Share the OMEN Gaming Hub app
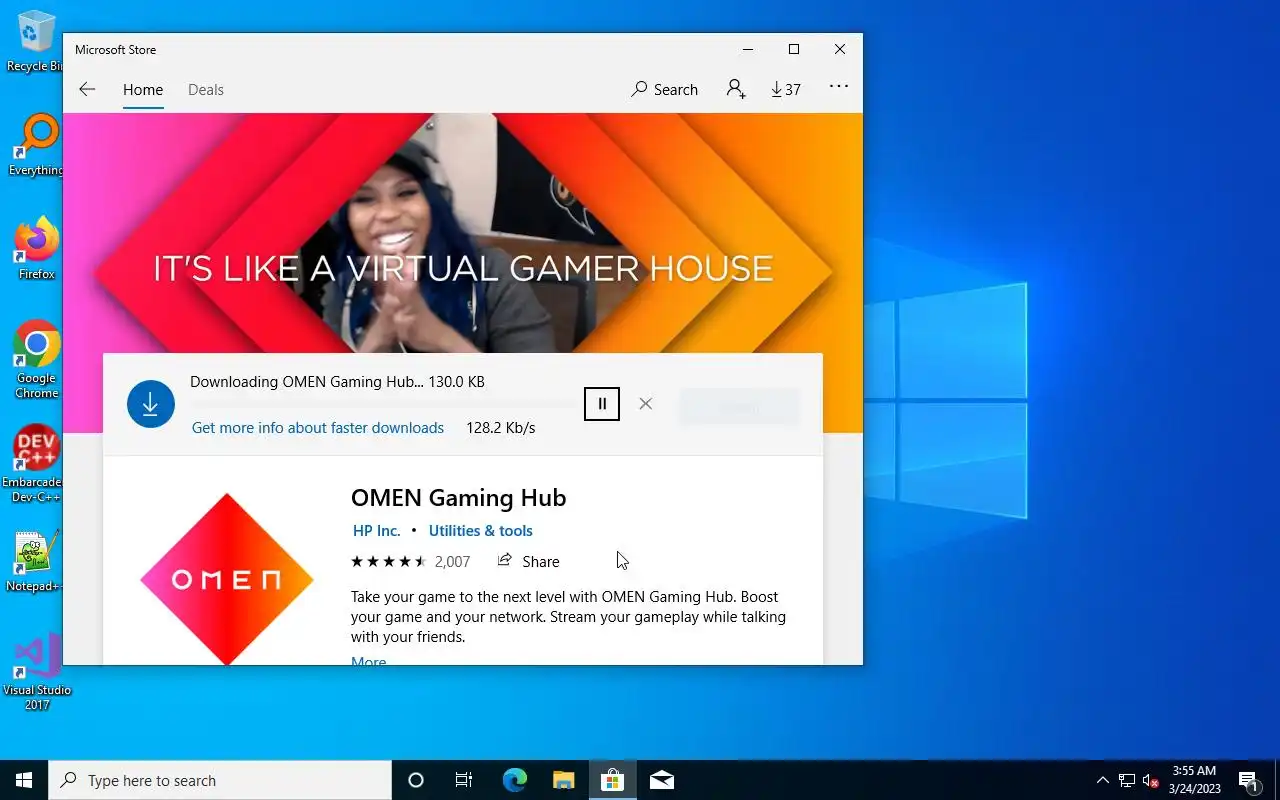 (528, 561)
